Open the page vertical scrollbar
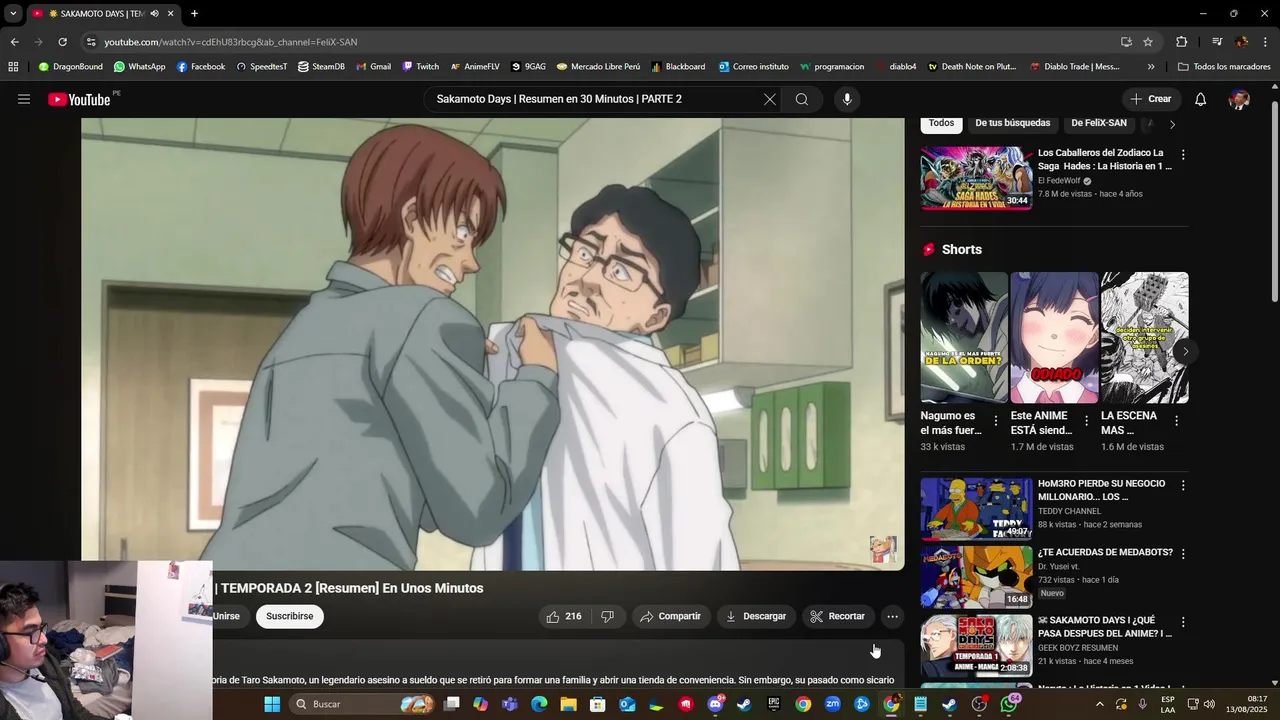Screen dimensions: 1280x720 tap(1274, 200)
